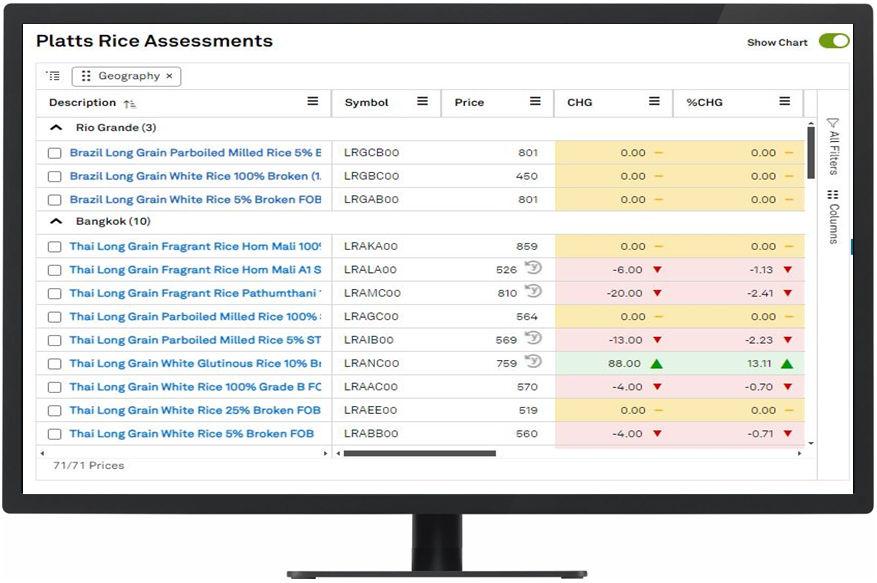Screen dimensions: 877x583
Task: Open Thai Fragrant Rice Hom Mali 100 link
Action: click(x=195, y=246)
